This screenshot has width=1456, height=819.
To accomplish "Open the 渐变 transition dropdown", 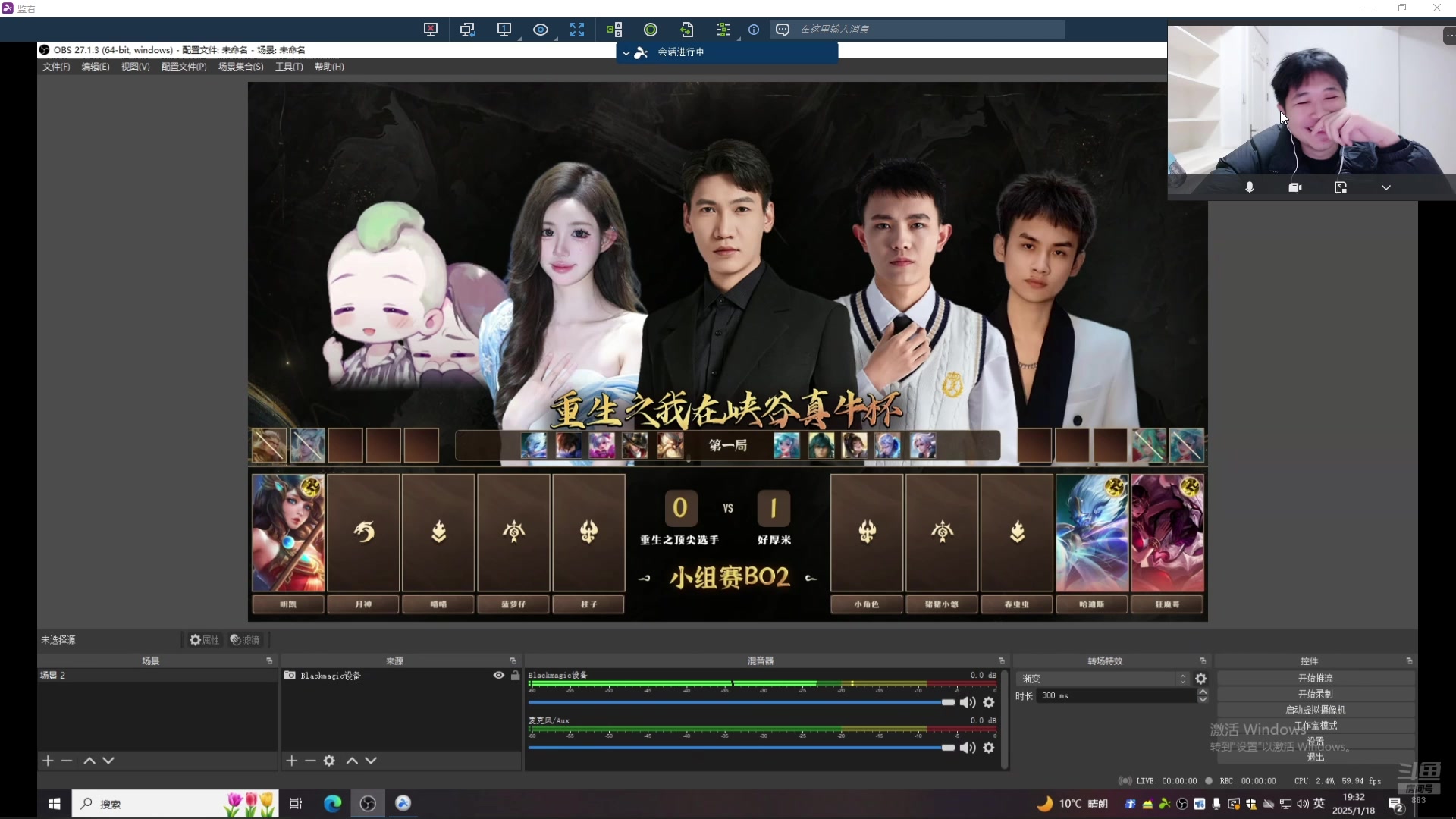I will (1103, 679).
